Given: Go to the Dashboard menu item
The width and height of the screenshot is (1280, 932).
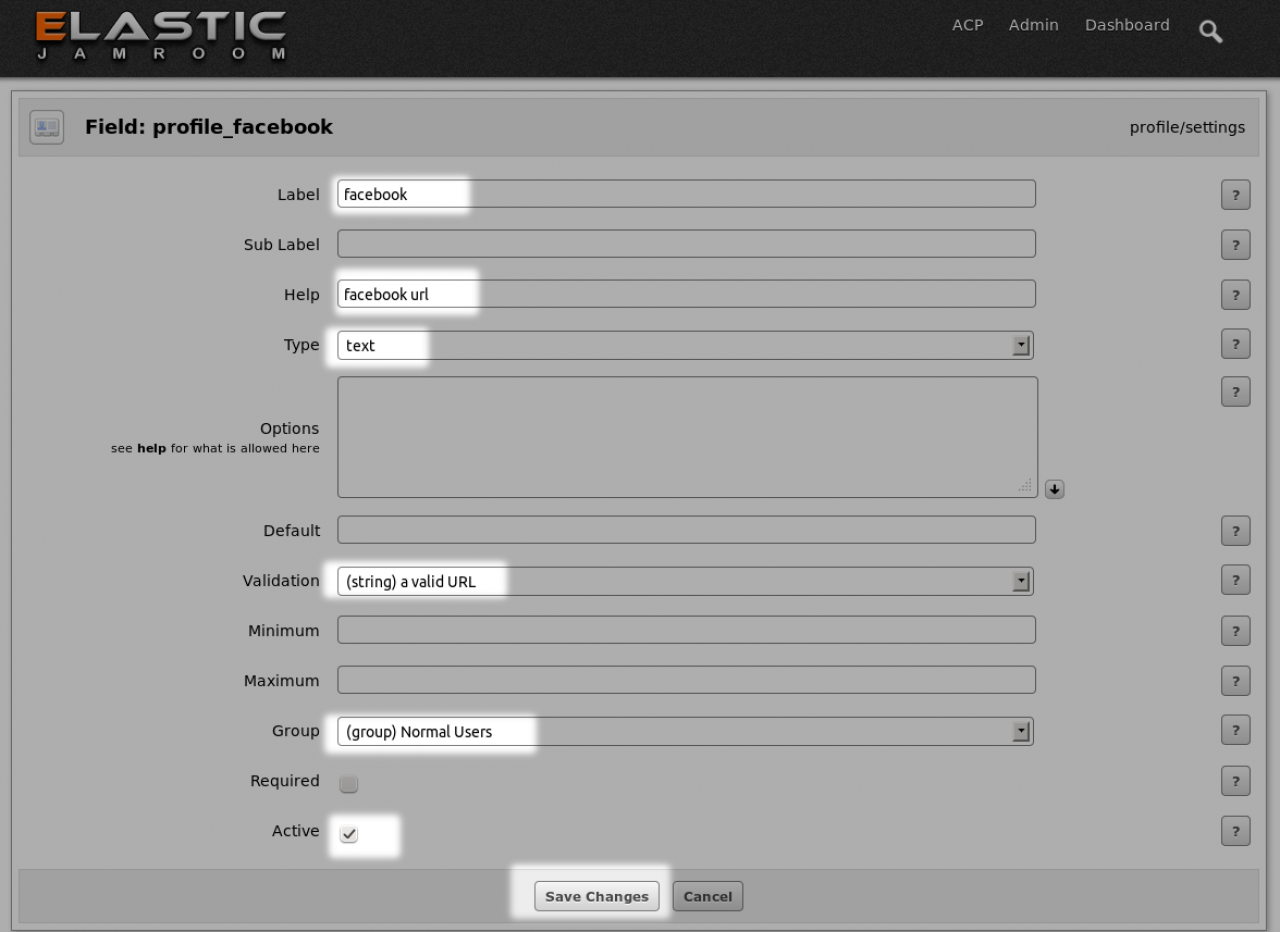Looking at the screenshot, I should pyautogui.click(x=1127, y=25).
